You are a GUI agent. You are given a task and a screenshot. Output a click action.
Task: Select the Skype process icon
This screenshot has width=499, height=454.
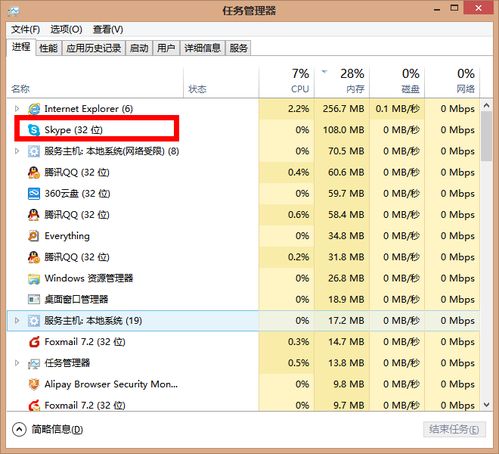tap(34, 130)
